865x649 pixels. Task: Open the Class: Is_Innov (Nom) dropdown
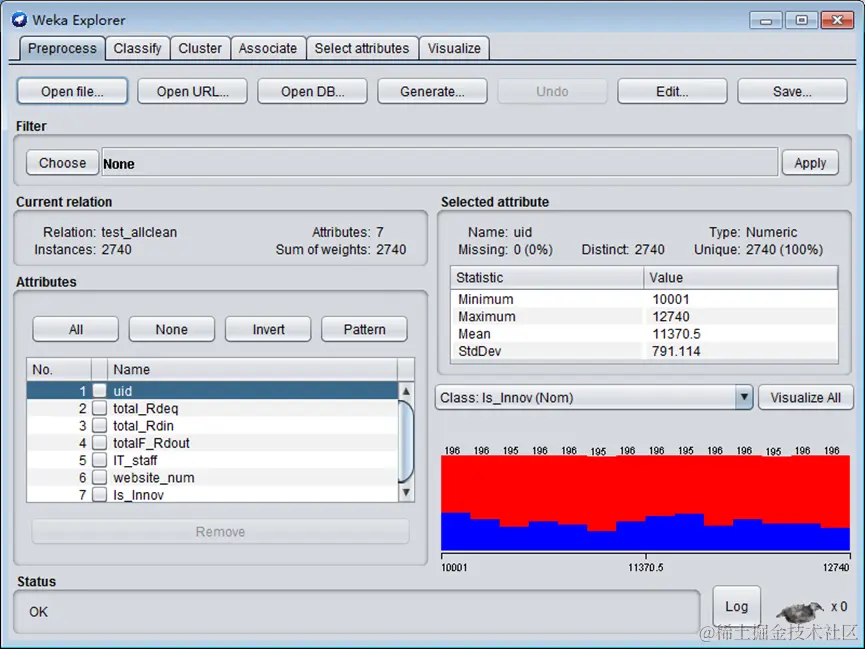point(594,397)
